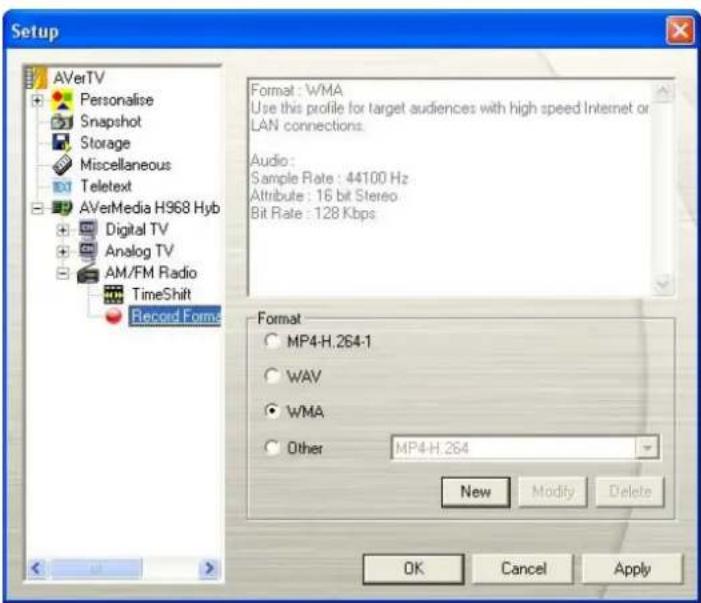Click tree horizontal scrollbar left arrow
Screen dimensions: 701x603
pyautogui.click(x=37, y=569)
